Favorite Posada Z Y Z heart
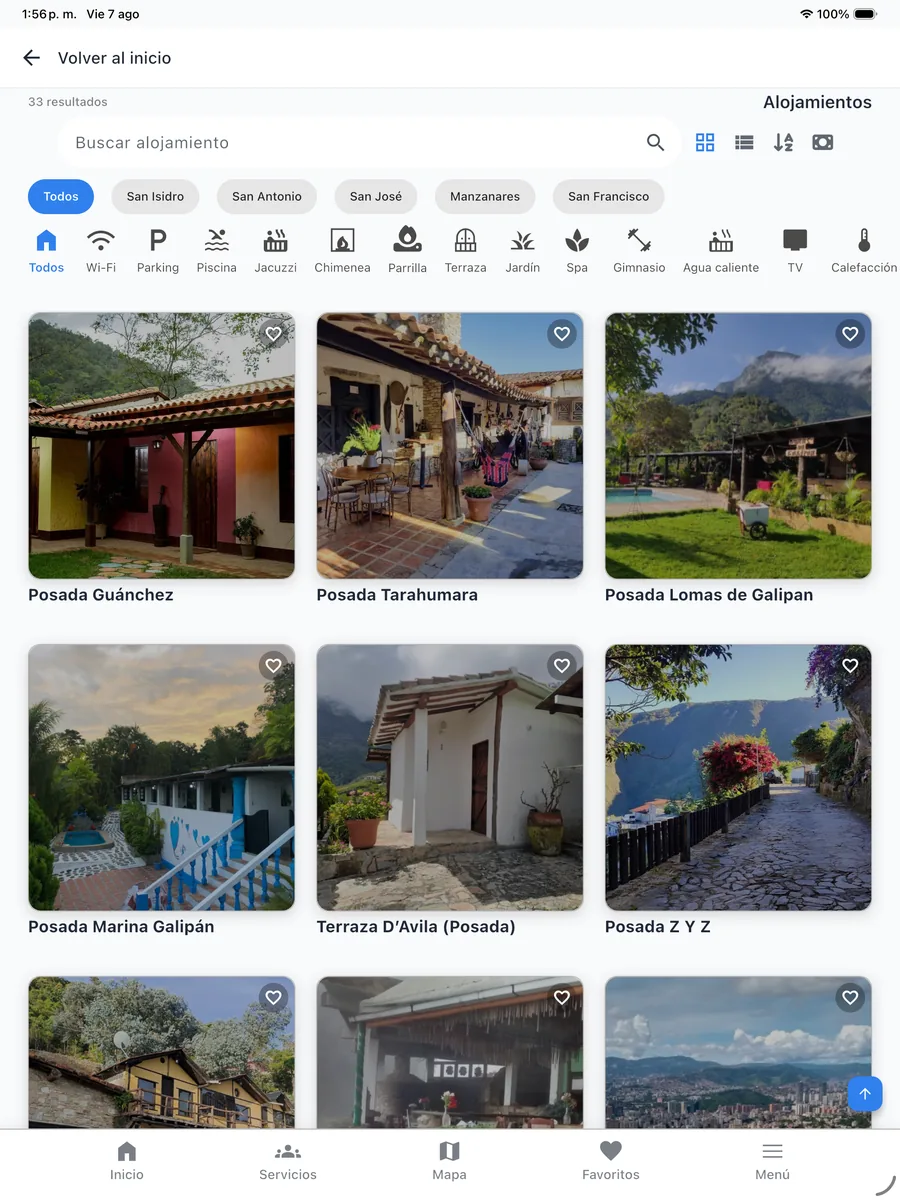This screenshot has height=1200, width=900. pos(850,666)
